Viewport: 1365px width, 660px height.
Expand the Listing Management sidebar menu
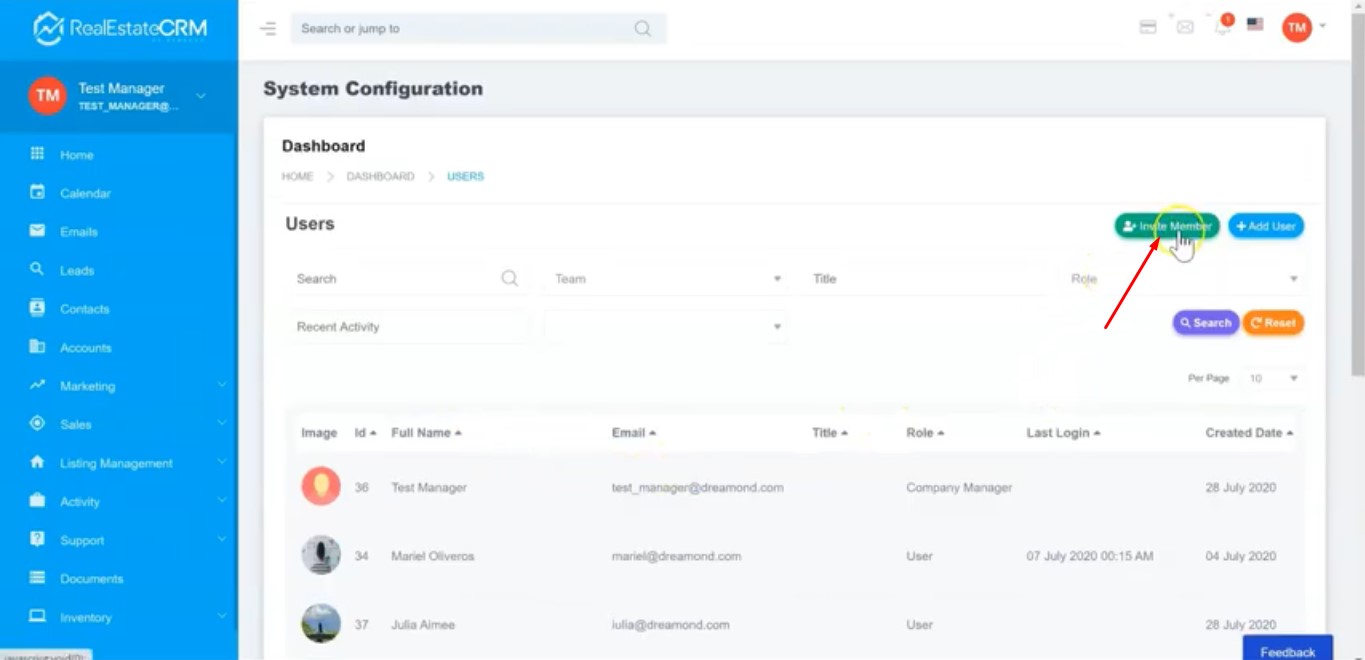[115, 463]
